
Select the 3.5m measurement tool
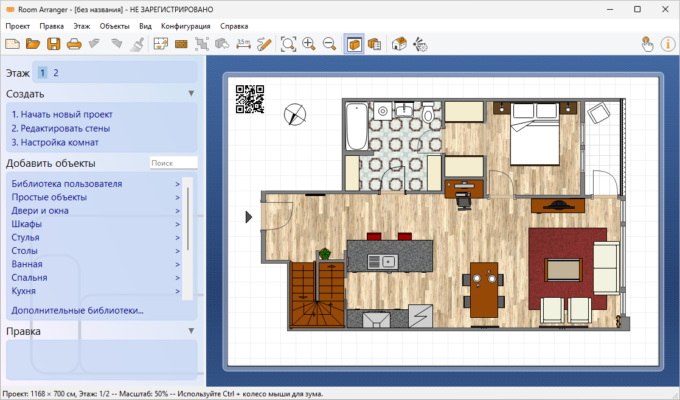[243, 44]
